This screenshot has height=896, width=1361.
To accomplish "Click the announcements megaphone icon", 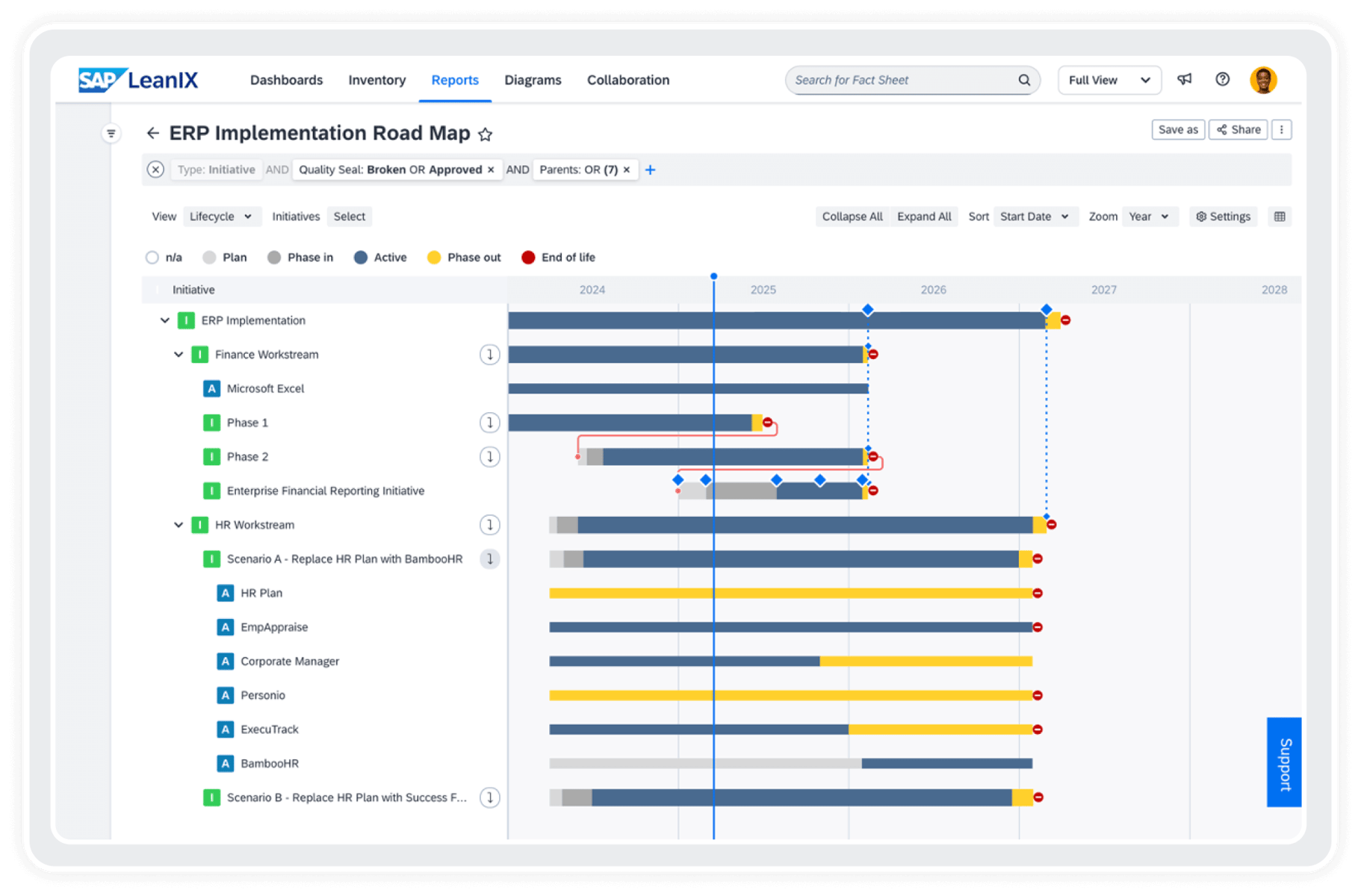I will pos(1184,80).
